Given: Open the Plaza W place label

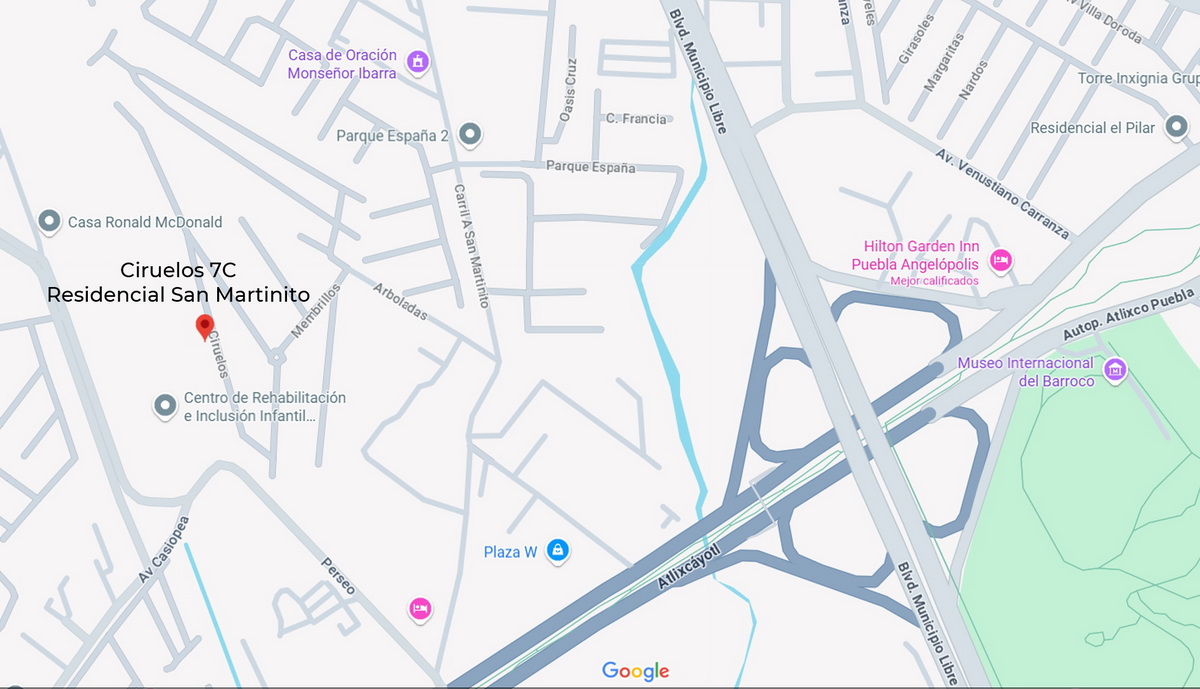Looking at the screenshot, I should click(x=511, y=552).
